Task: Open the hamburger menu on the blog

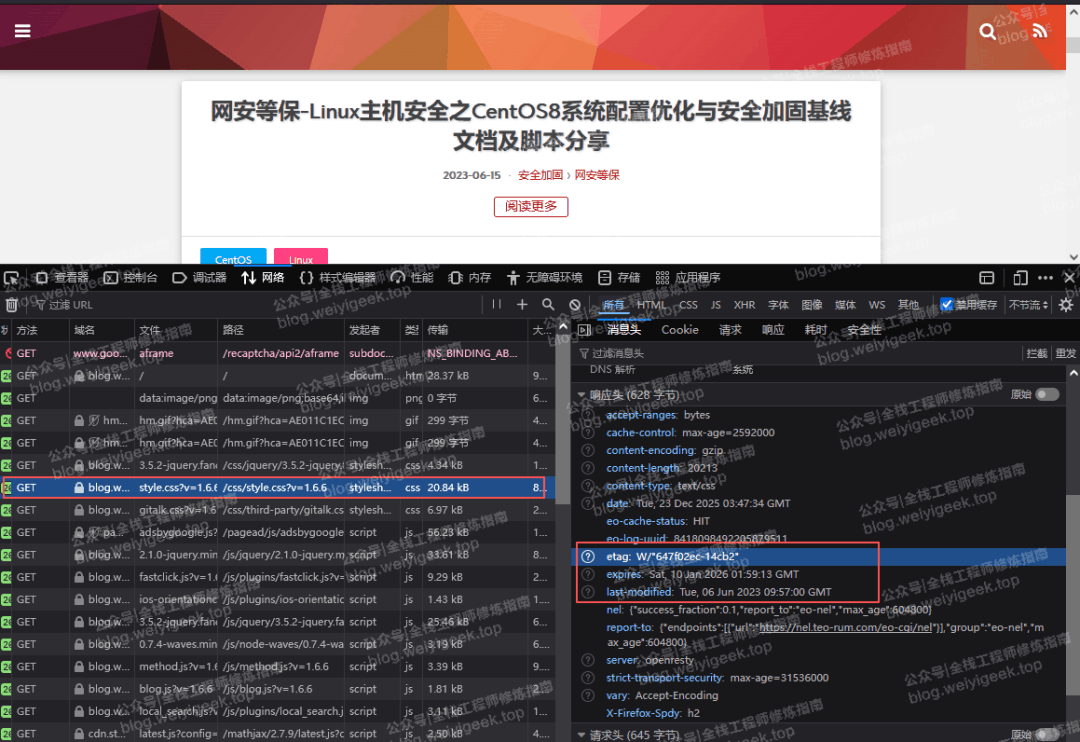Action: pos(22,31)
